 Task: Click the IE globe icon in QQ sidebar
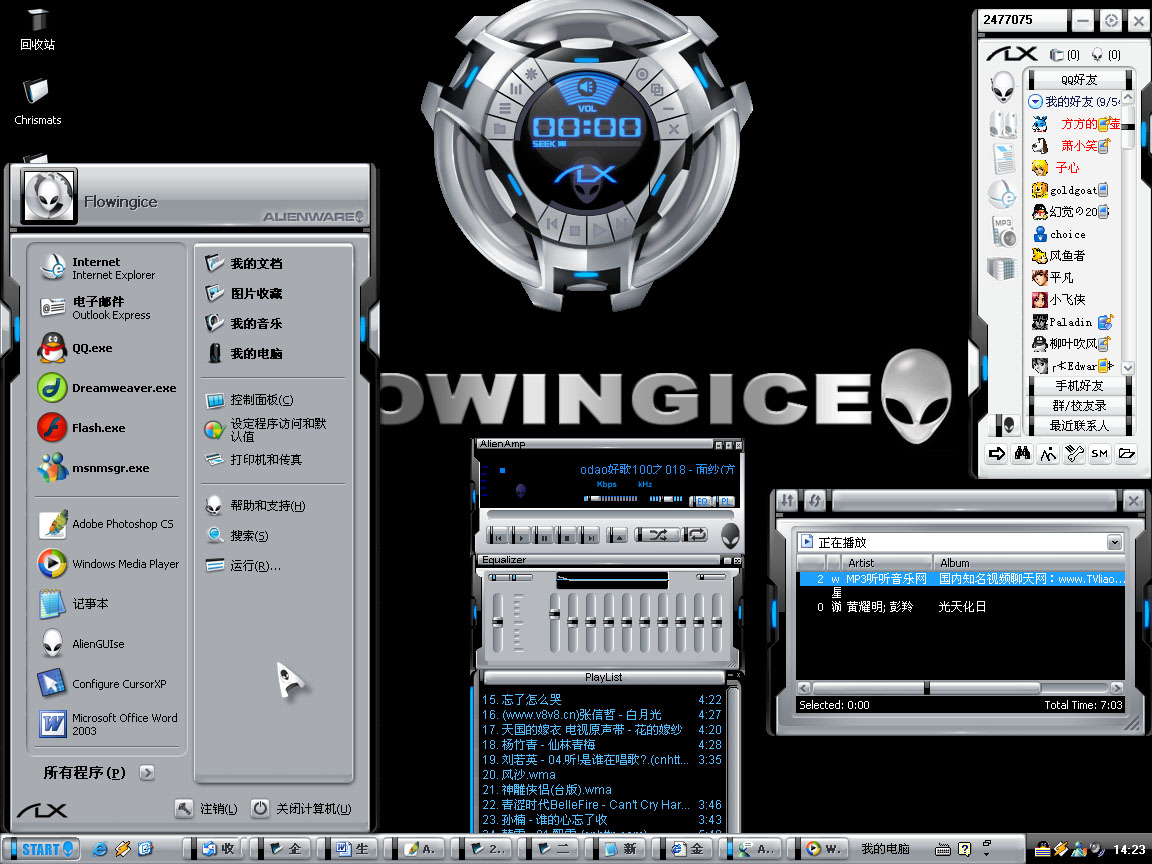[1002, 195]
